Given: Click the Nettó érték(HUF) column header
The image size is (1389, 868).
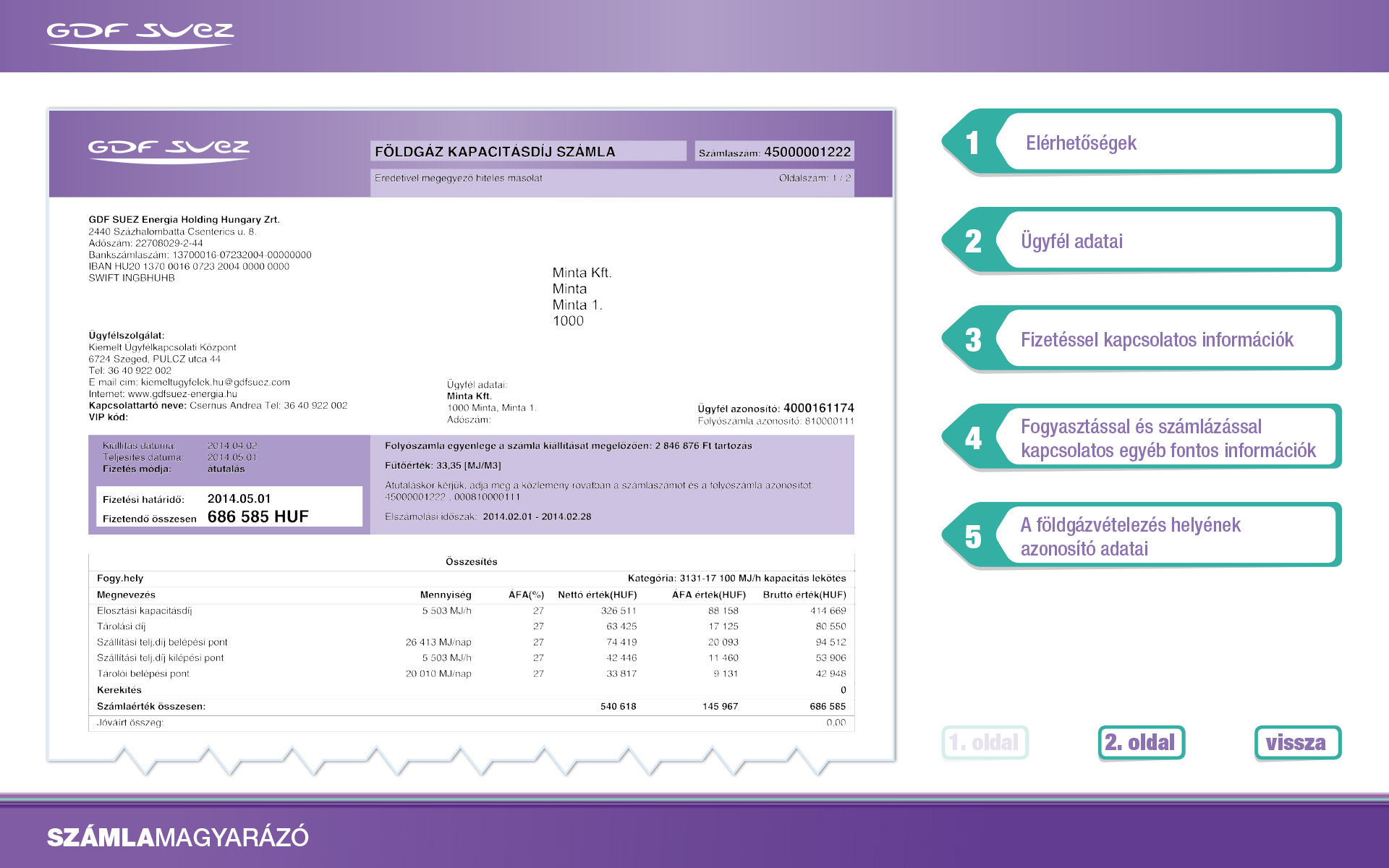Looking at the screenshot, I should (597, 595).
